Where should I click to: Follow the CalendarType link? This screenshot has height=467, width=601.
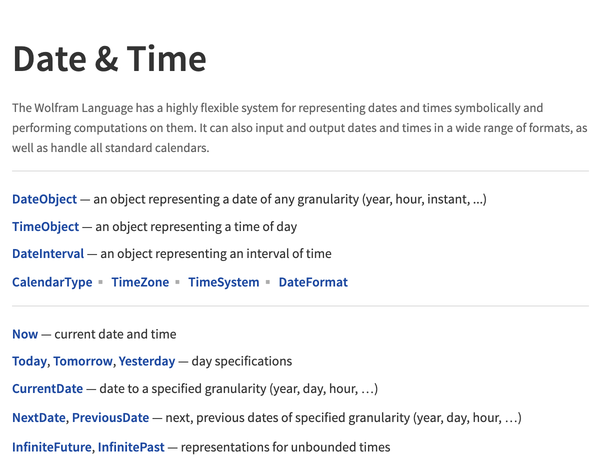pyautogui.click(x=52, y=282)
